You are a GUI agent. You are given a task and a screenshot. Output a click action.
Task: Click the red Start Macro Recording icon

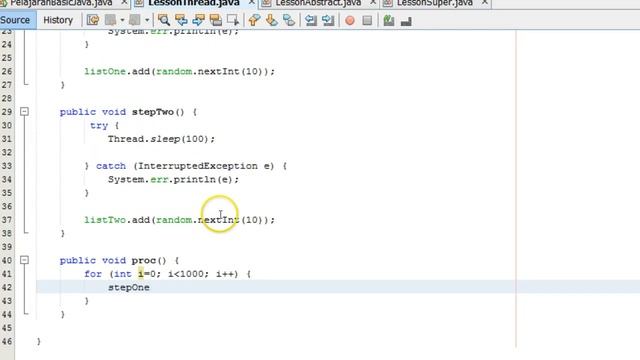pyautogui.click(x=350, y=20)
